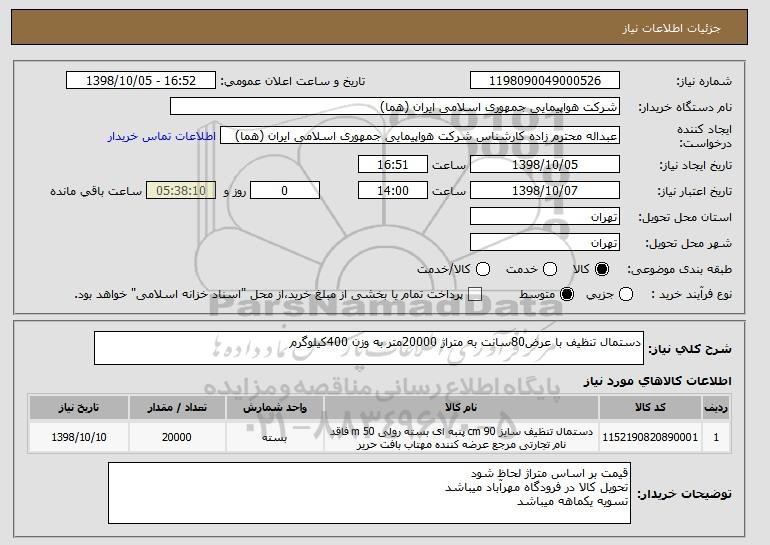
Task: Click the general need description text box
Action: click(x=369, y=348)
